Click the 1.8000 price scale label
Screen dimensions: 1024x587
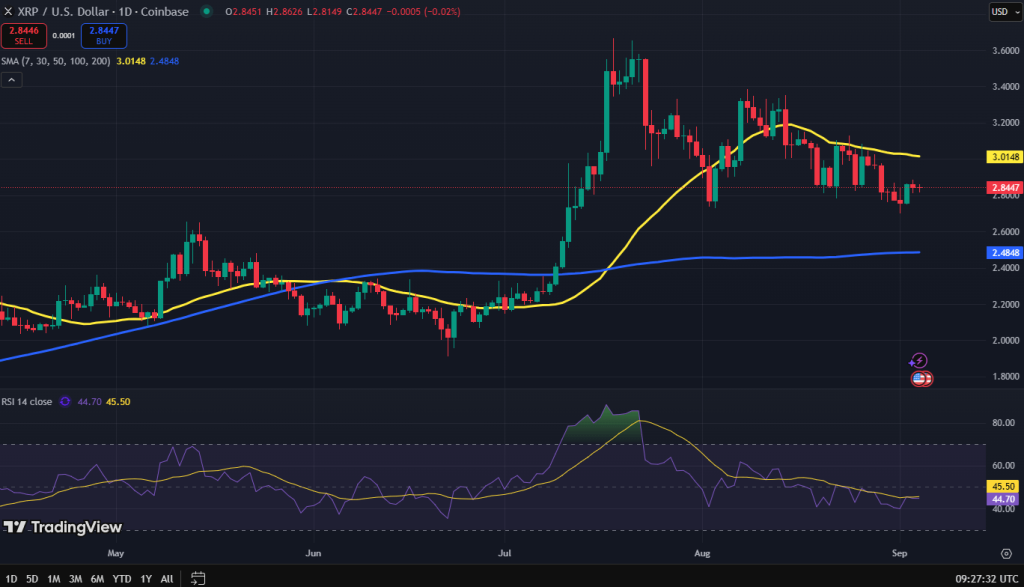(1005, 376)
